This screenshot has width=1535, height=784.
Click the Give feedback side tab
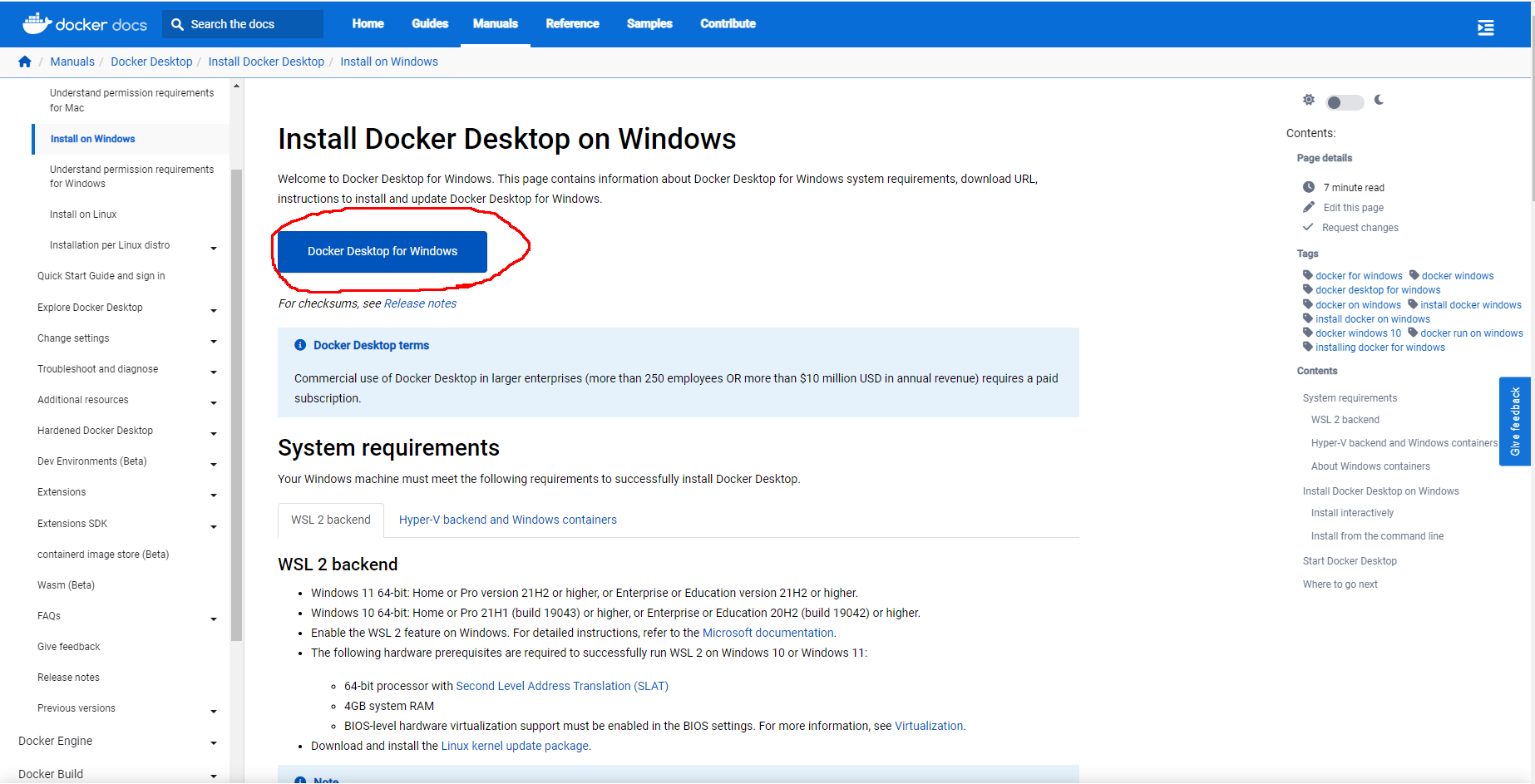[x=1515, y=422]
